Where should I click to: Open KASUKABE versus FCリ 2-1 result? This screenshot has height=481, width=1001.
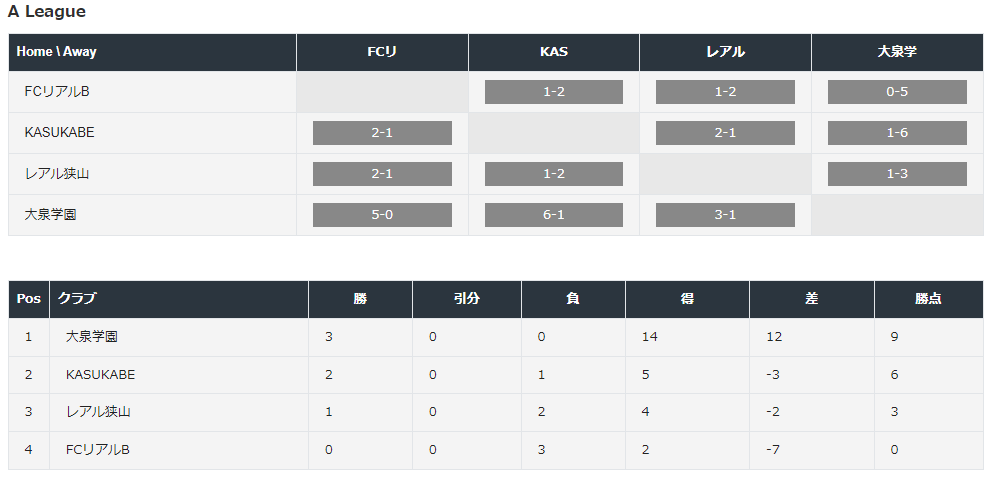[382, 133]
